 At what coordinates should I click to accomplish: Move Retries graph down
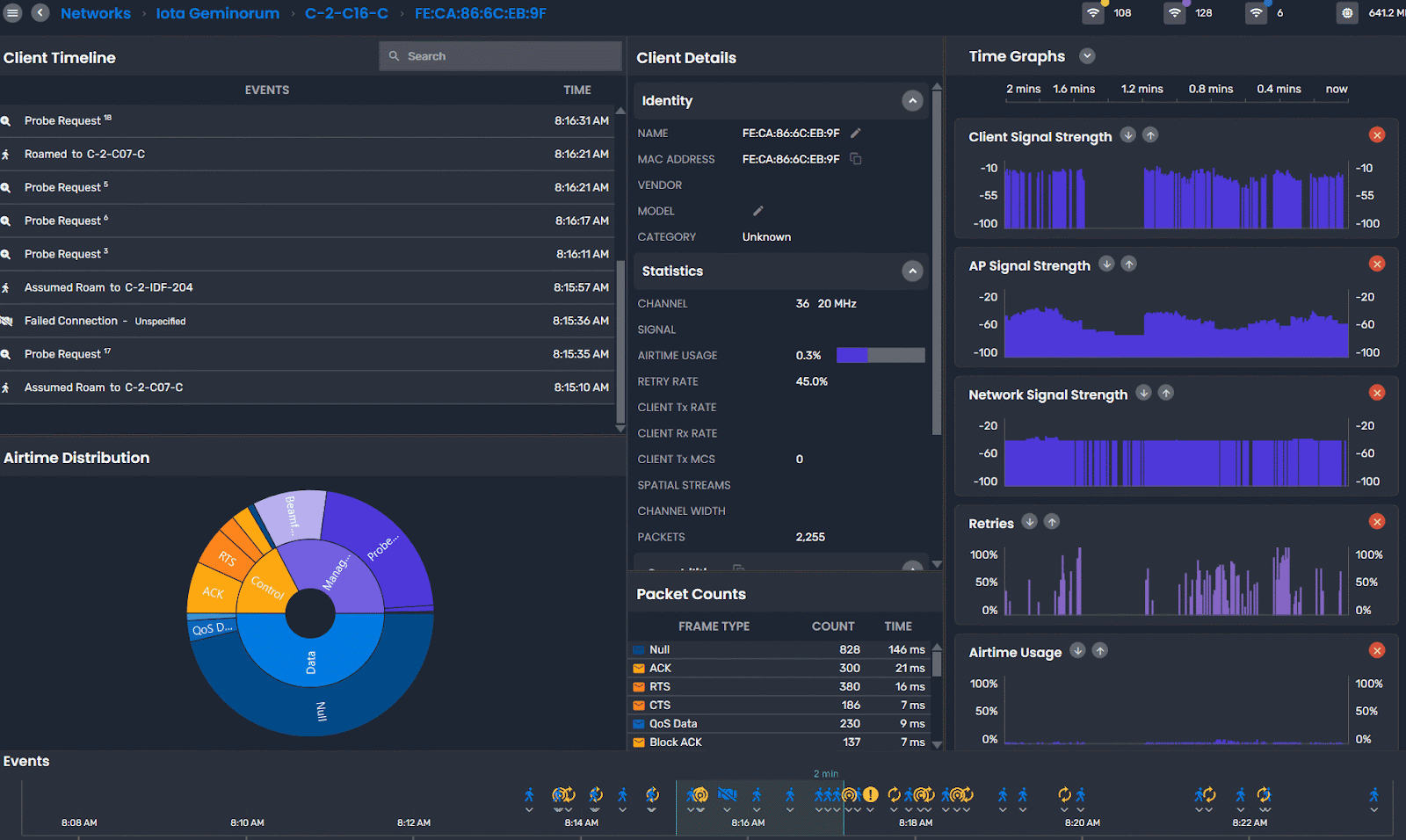click(1029, 522)
